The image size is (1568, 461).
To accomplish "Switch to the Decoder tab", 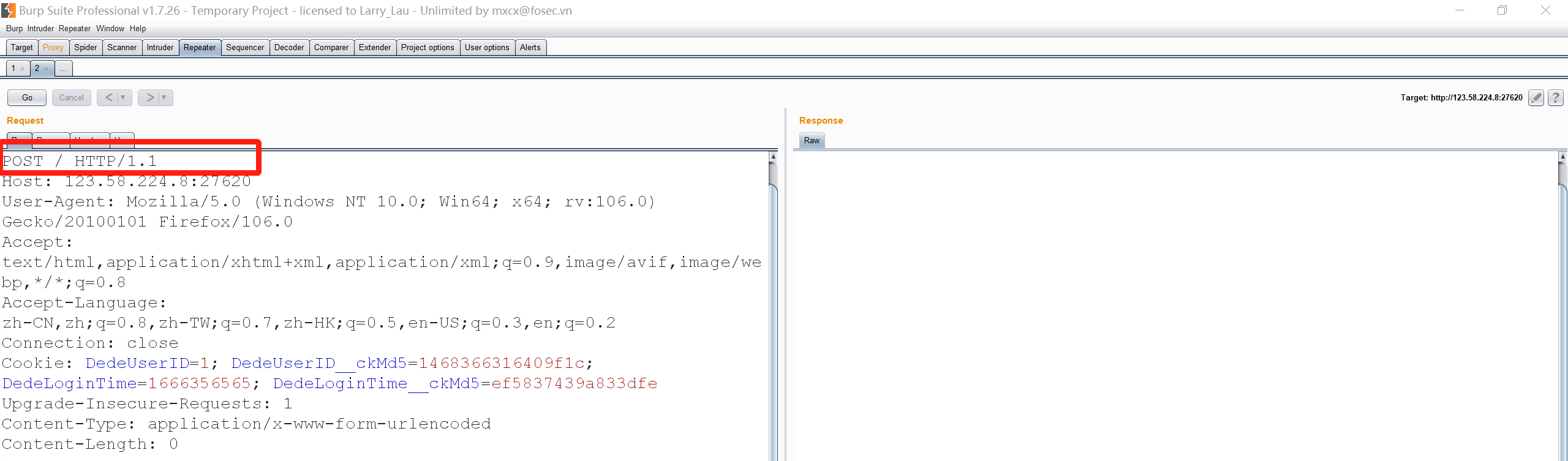I will coord(289,48).
